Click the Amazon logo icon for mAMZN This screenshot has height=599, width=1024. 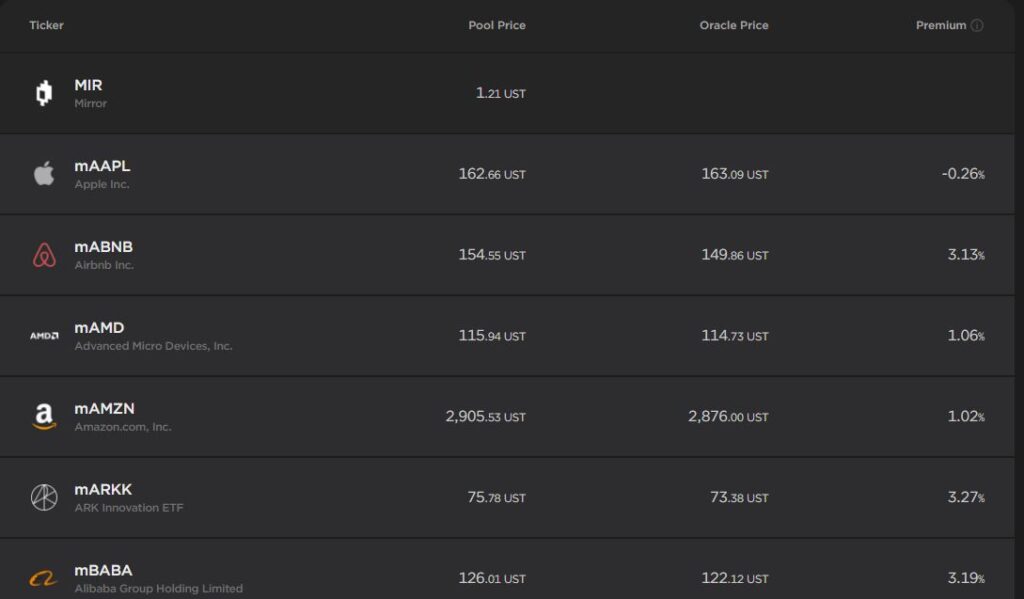[44, 416]
